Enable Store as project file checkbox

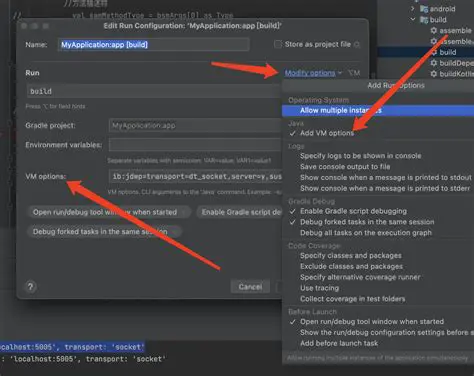coord(278,44)
